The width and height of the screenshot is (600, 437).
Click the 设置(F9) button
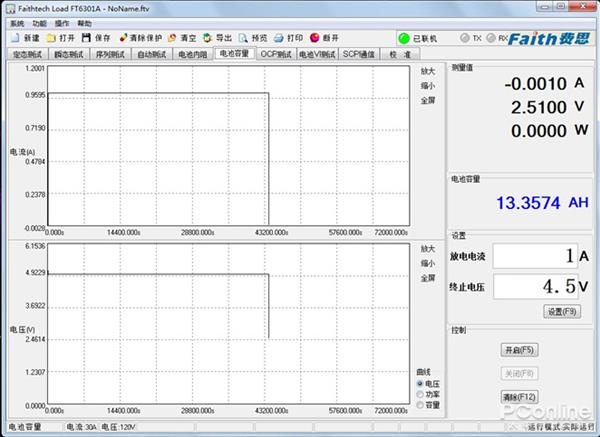562,311
